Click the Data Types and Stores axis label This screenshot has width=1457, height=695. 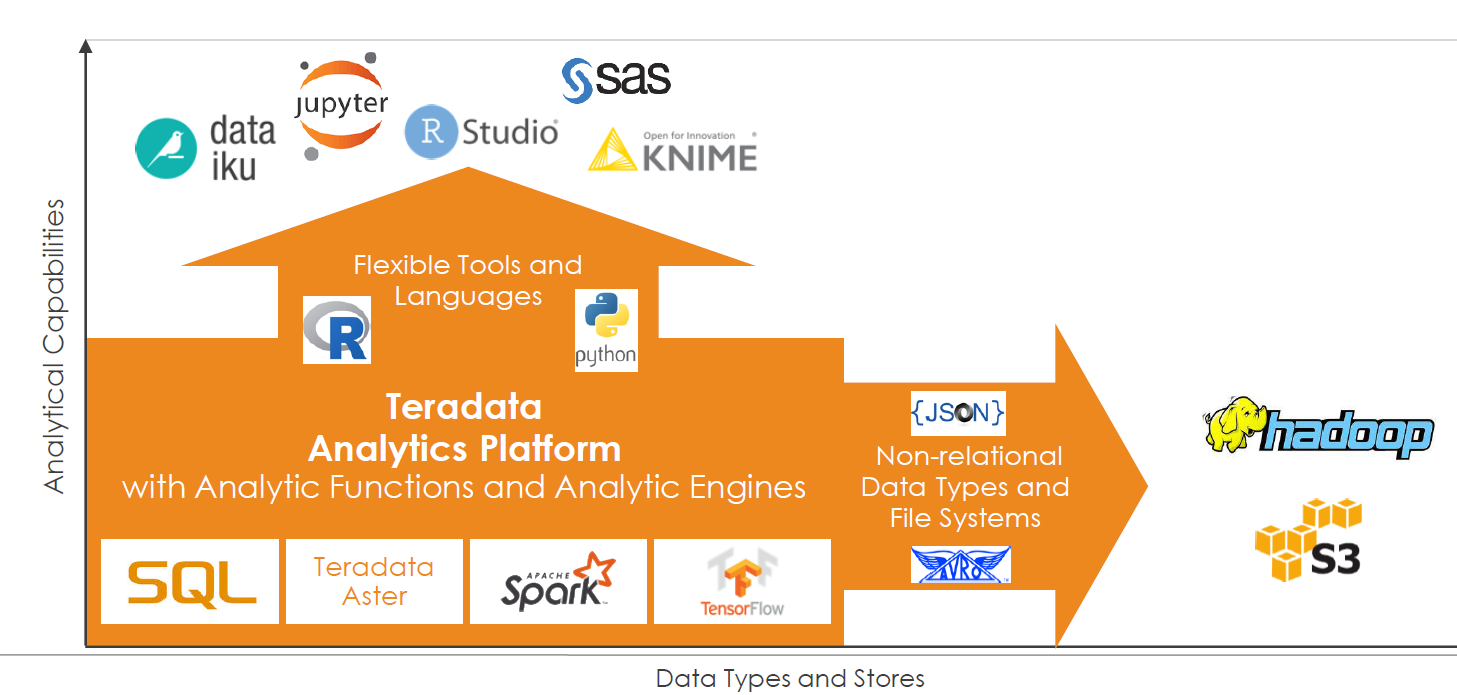pos(790,679)
